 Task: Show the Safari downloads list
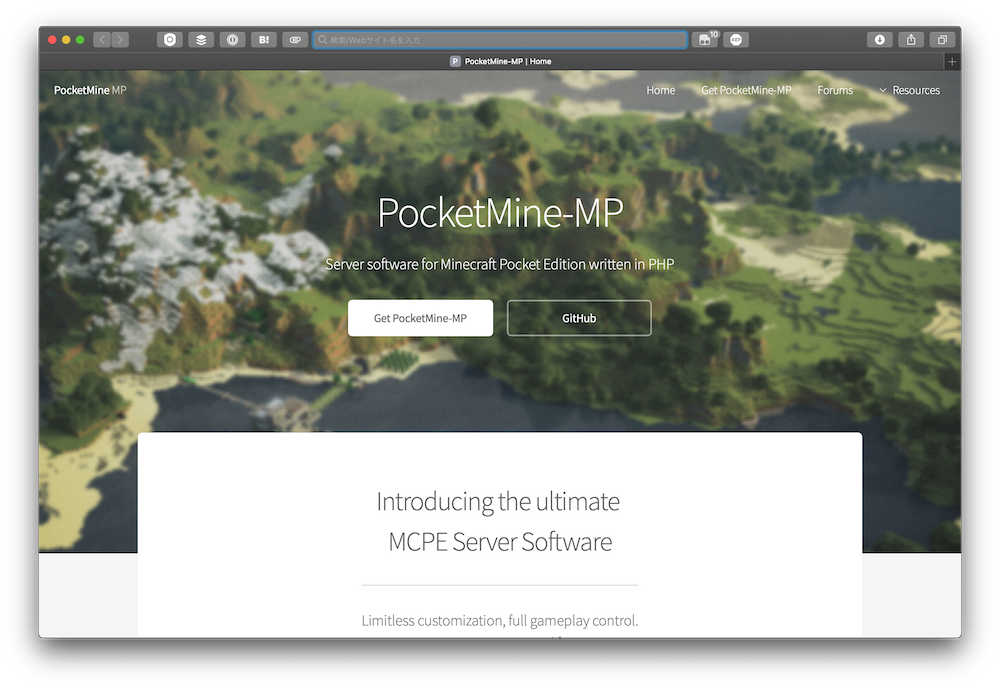coord(879,40)
